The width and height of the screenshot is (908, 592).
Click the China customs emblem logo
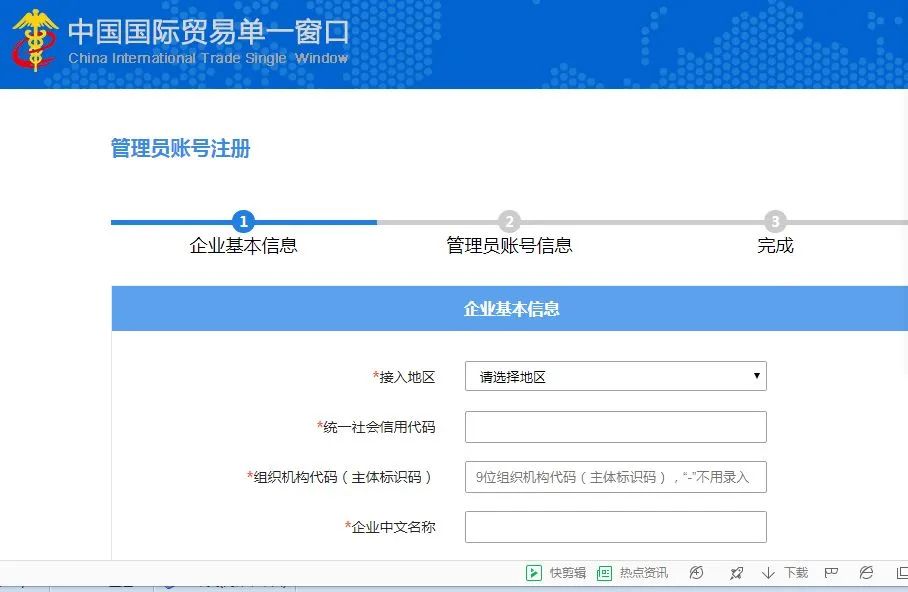coord(36,41)
